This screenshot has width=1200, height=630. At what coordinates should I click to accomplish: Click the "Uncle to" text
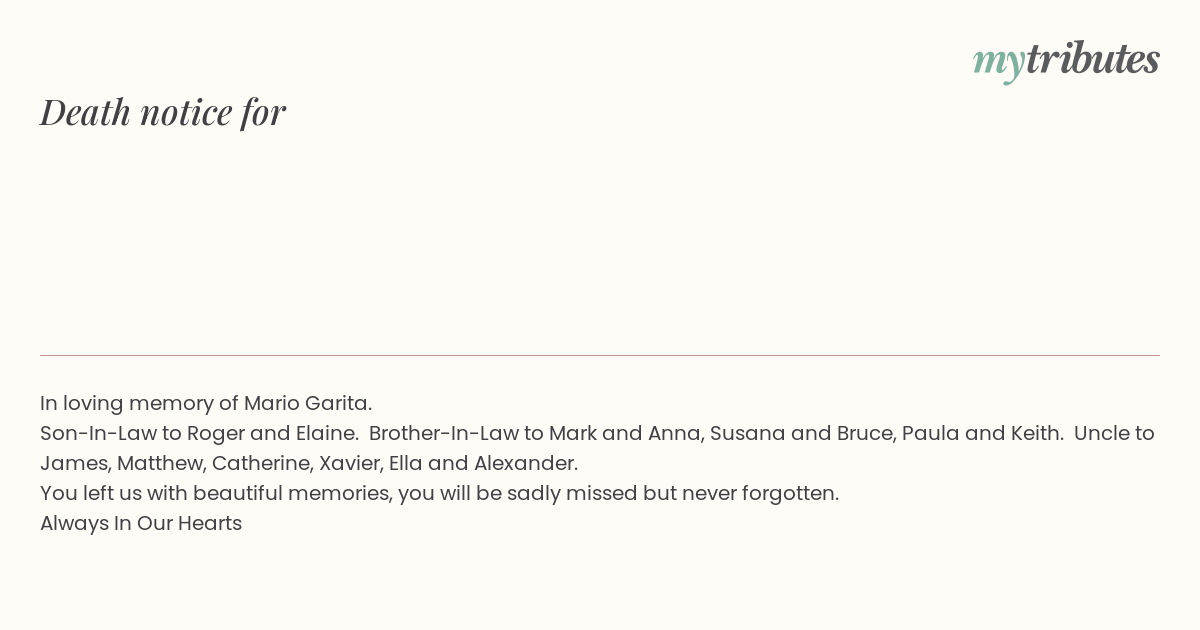[1114, 433]
